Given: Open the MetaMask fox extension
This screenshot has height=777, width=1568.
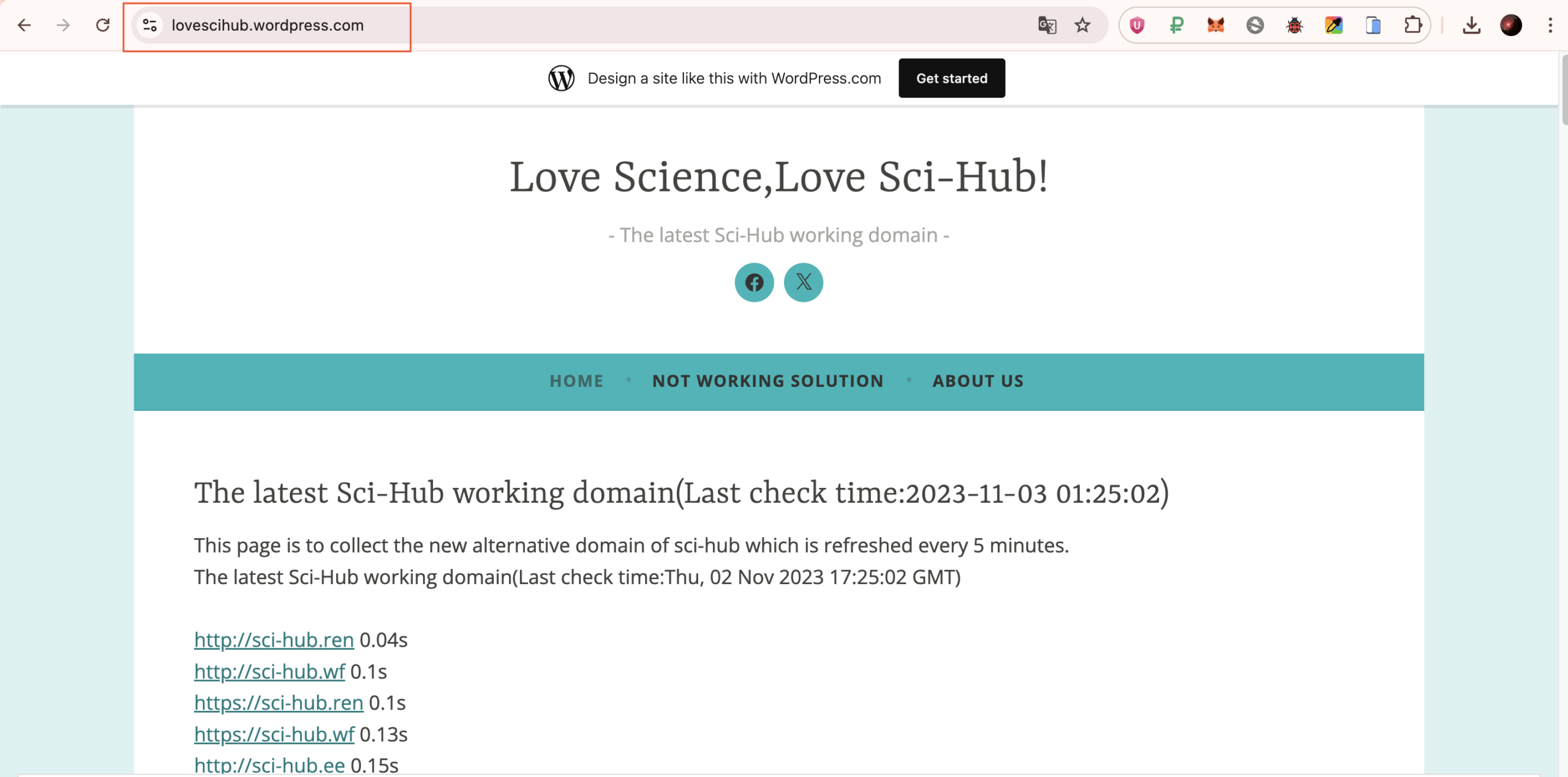Looking at the screenshot, I should click(1216, 25).
